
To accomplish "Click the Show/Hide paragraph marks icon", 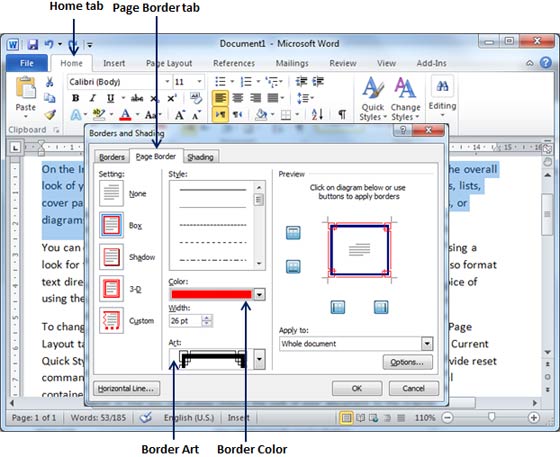I will click(342, 114).
